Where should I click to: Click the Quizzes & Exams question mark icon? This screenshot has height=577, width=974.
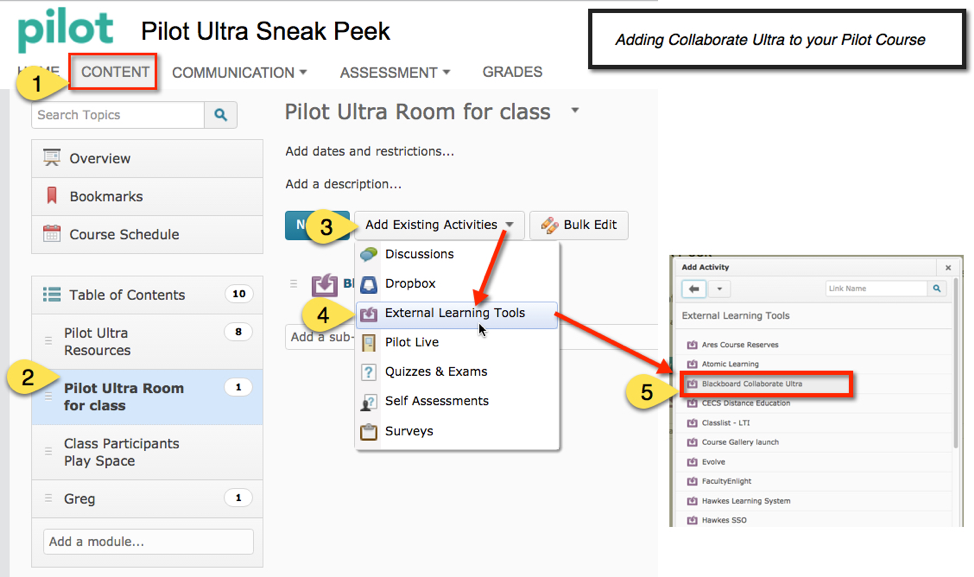tap(368, 372)
